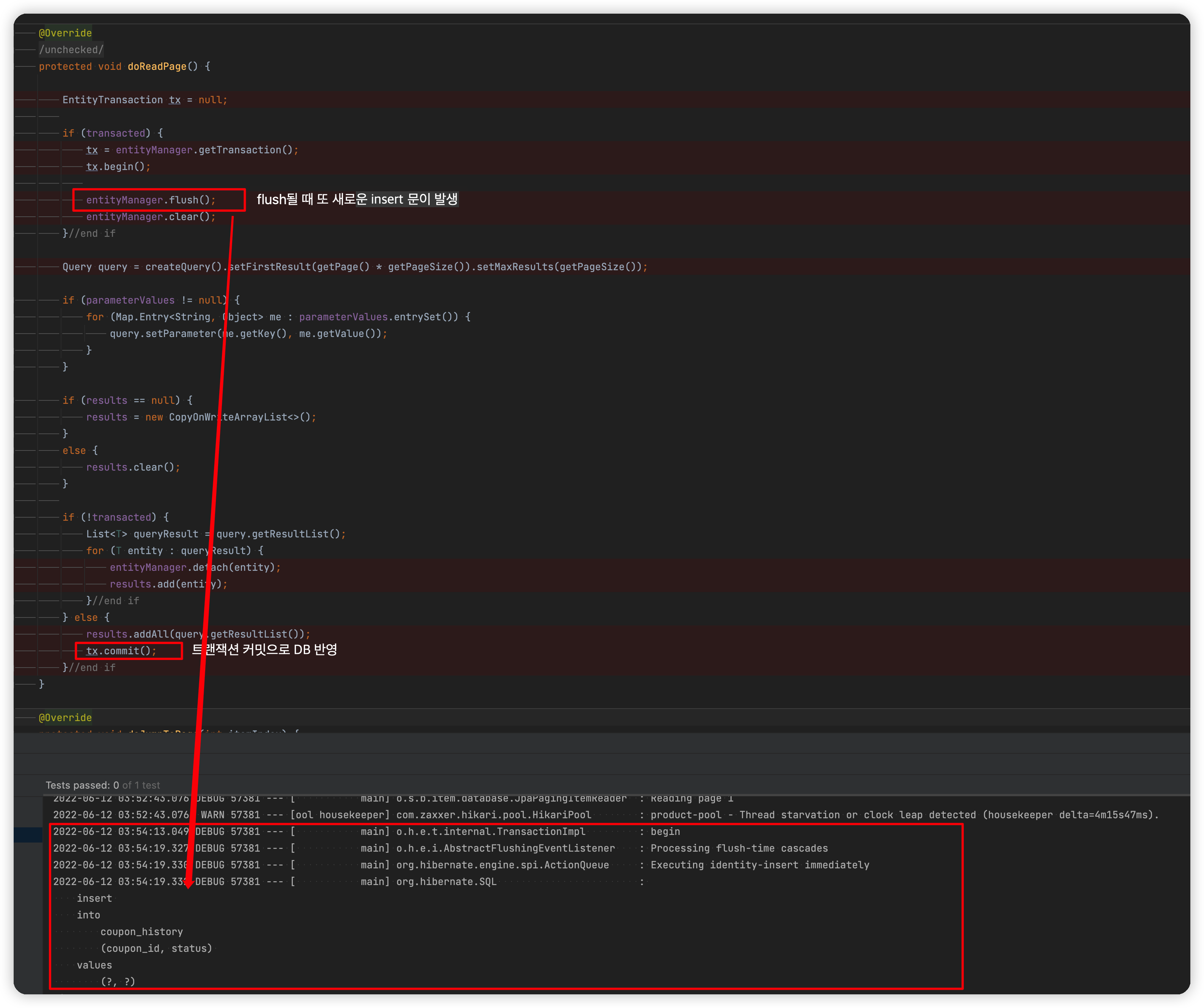Click the coupon_history table name in SQL
Image resolution: width=1204 pixels, height=1008 pixels.
141,932
